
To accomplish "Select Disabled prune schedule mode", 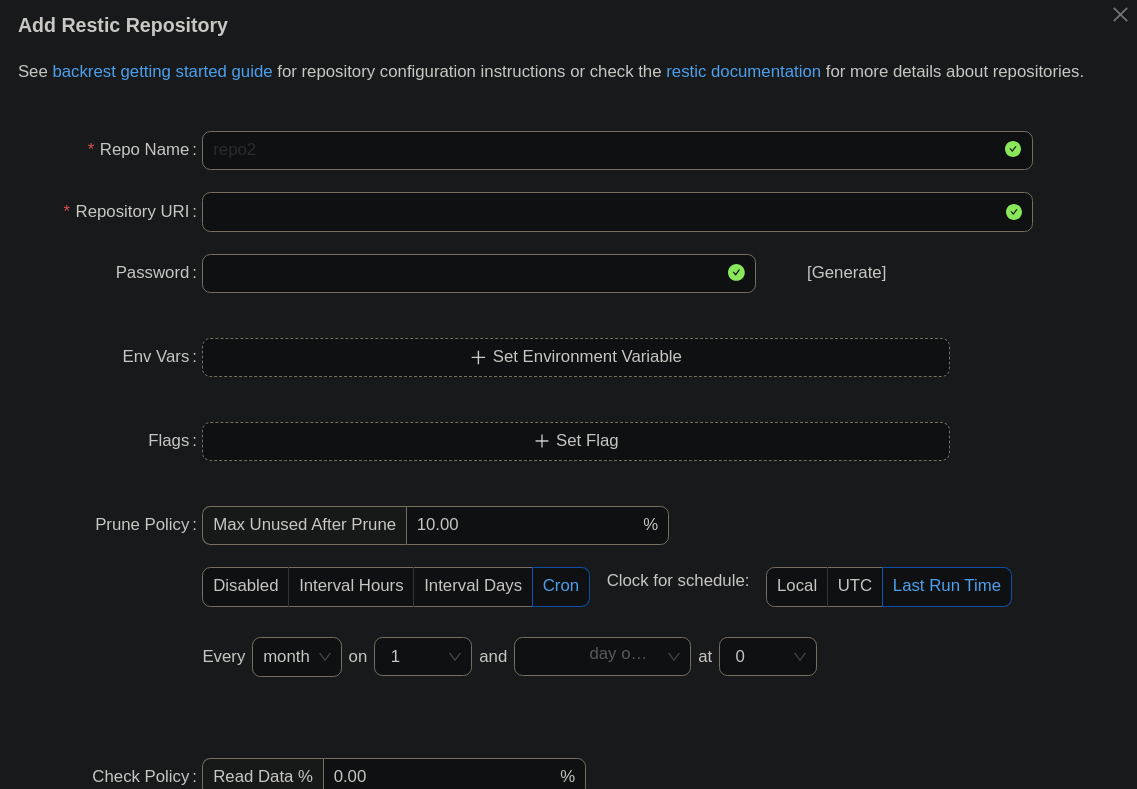I will (246, 587).
